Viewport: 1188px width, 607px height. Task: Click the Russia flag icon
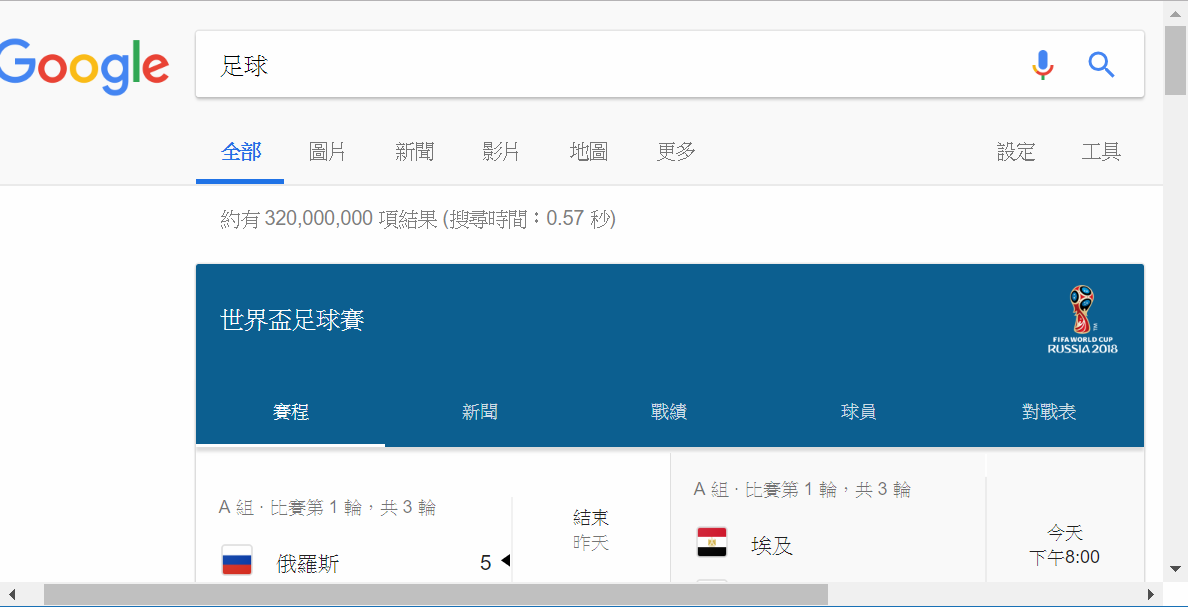click(x=237, y=562)
